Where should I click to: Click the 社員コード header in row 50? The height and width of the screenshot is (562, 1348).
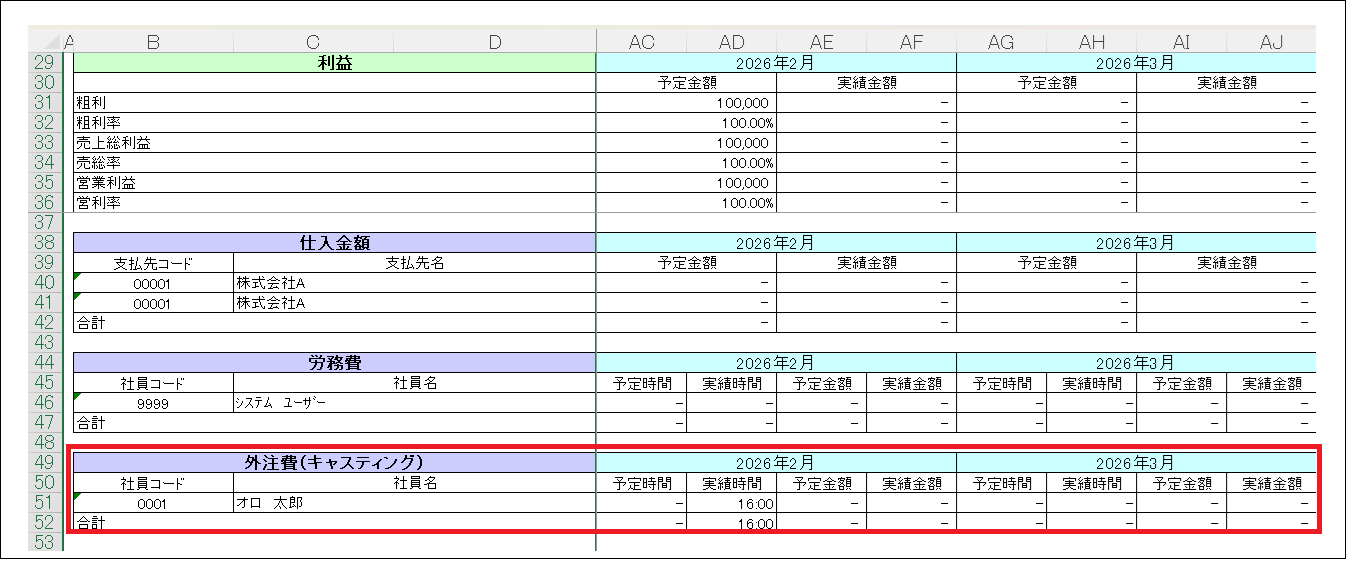(153, 482)
